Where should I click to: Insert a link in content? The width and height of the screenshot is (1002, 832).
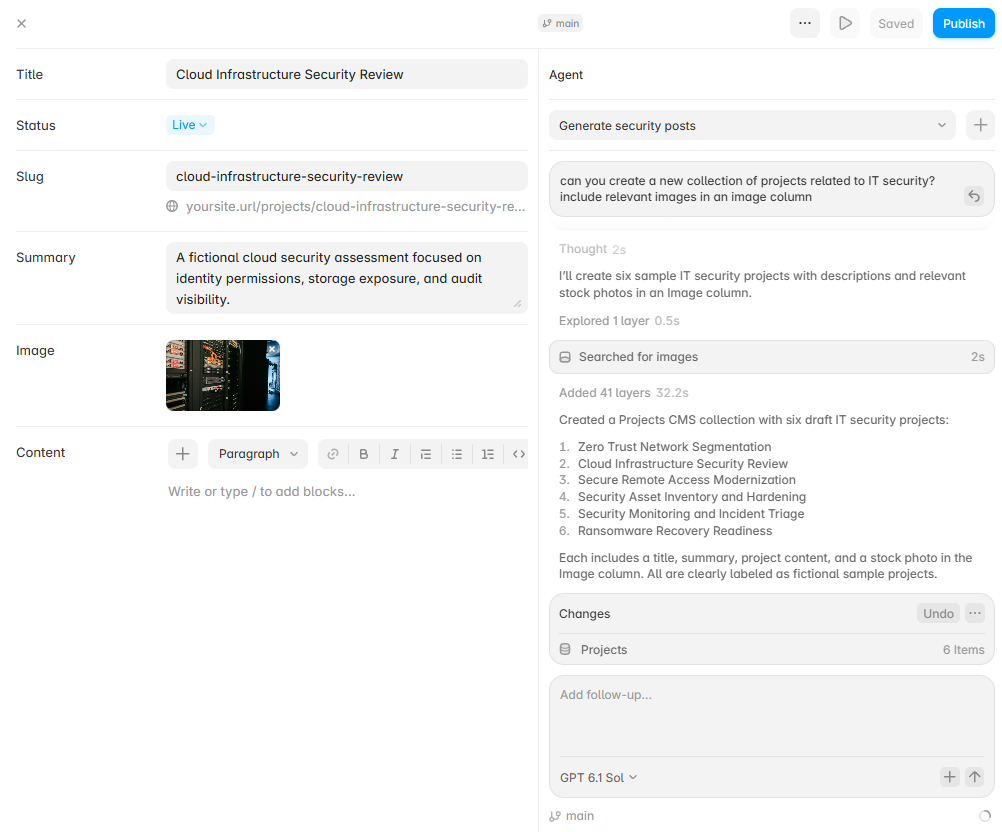click(333, 454)
